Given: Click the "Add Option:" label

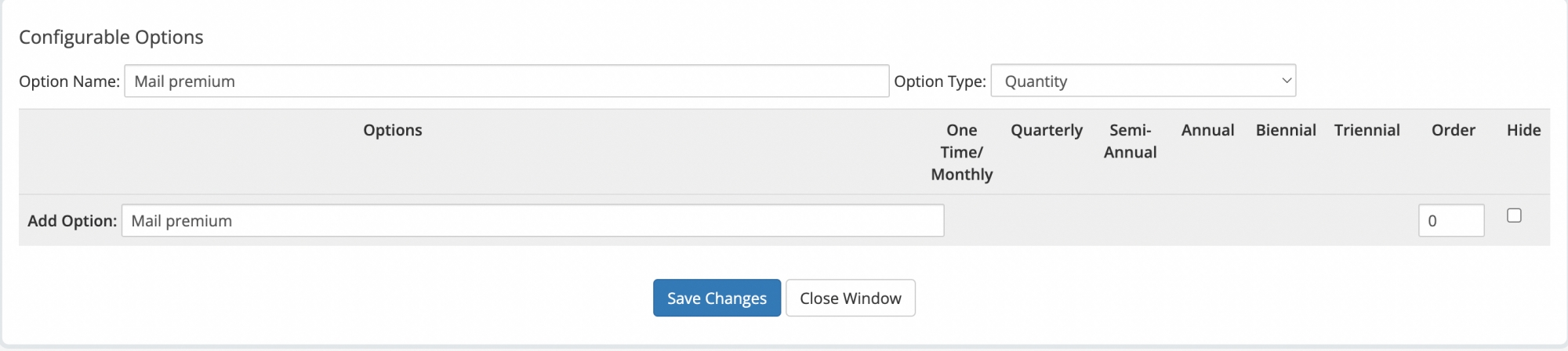Looking at the screenshot, I should pyautogui.click(x=72, y=221).
